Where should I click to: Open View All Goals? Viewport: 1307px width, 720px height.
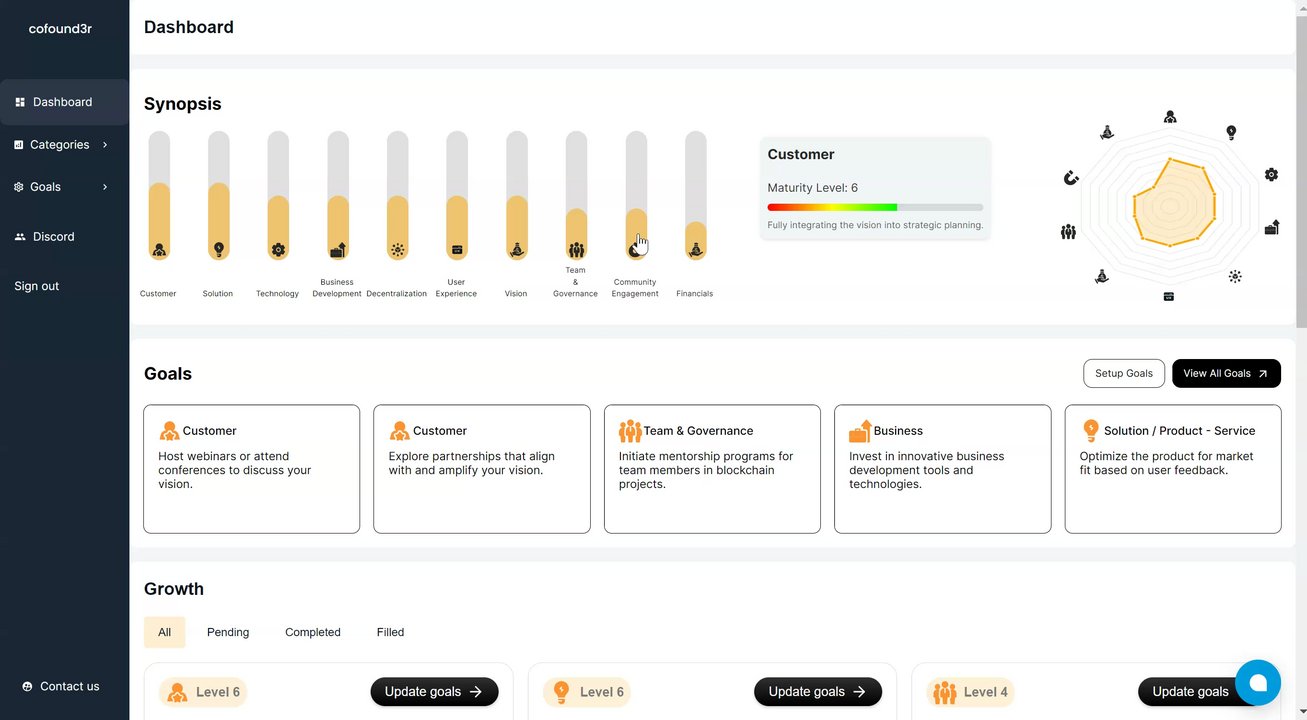pos(1226,373)
